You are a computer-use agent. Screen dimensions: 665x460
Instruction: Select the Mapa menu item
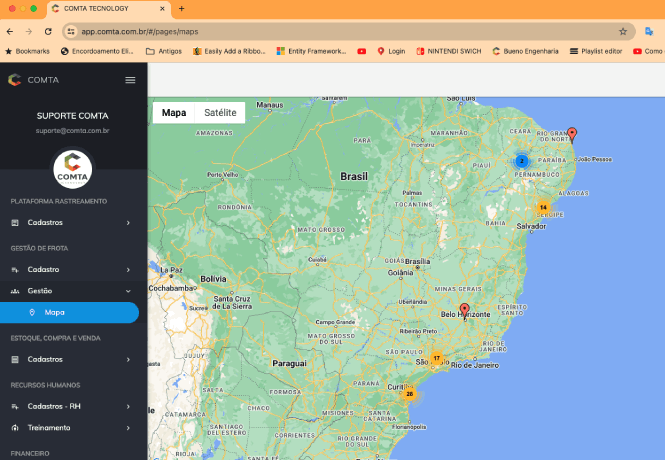(69, 312)
